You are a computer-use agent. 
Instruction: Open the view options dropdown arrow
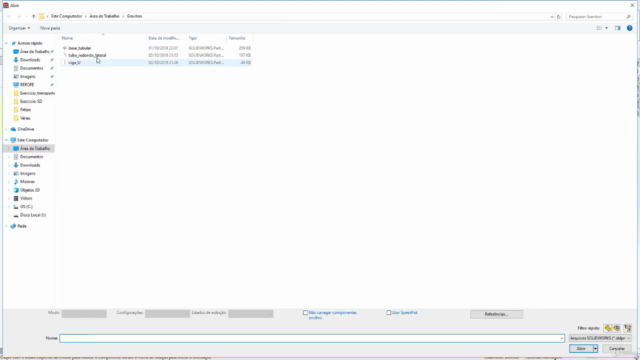point(607,28)
